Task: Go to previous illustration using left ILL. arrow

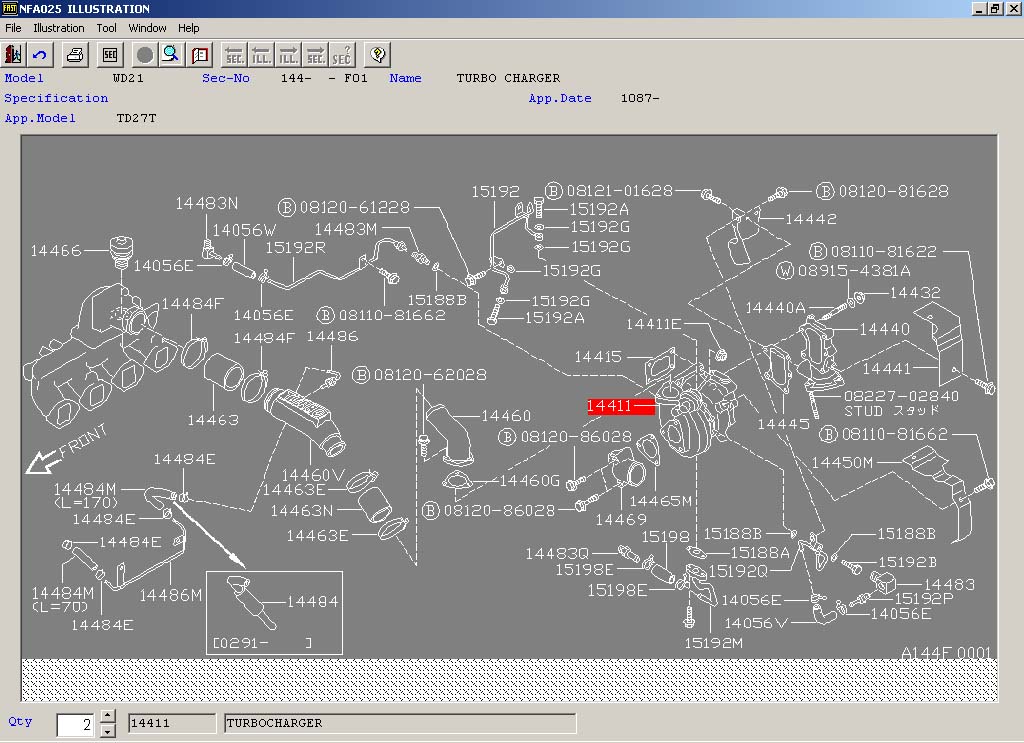Action: point(261,54)
